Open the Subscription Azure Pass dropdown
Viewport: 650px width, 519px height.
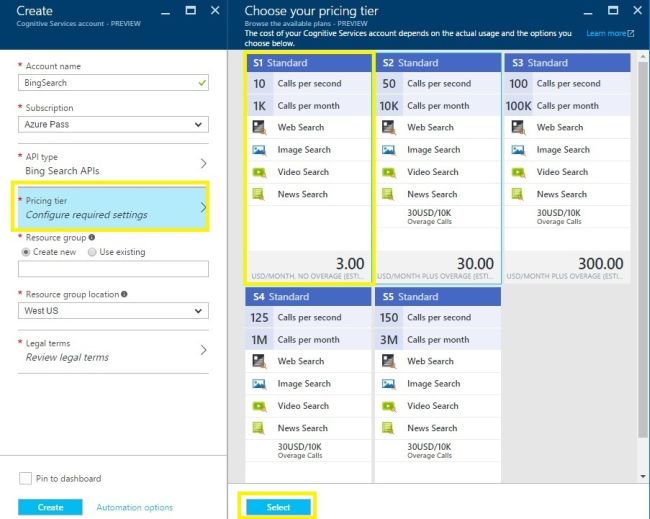(113, 124)
